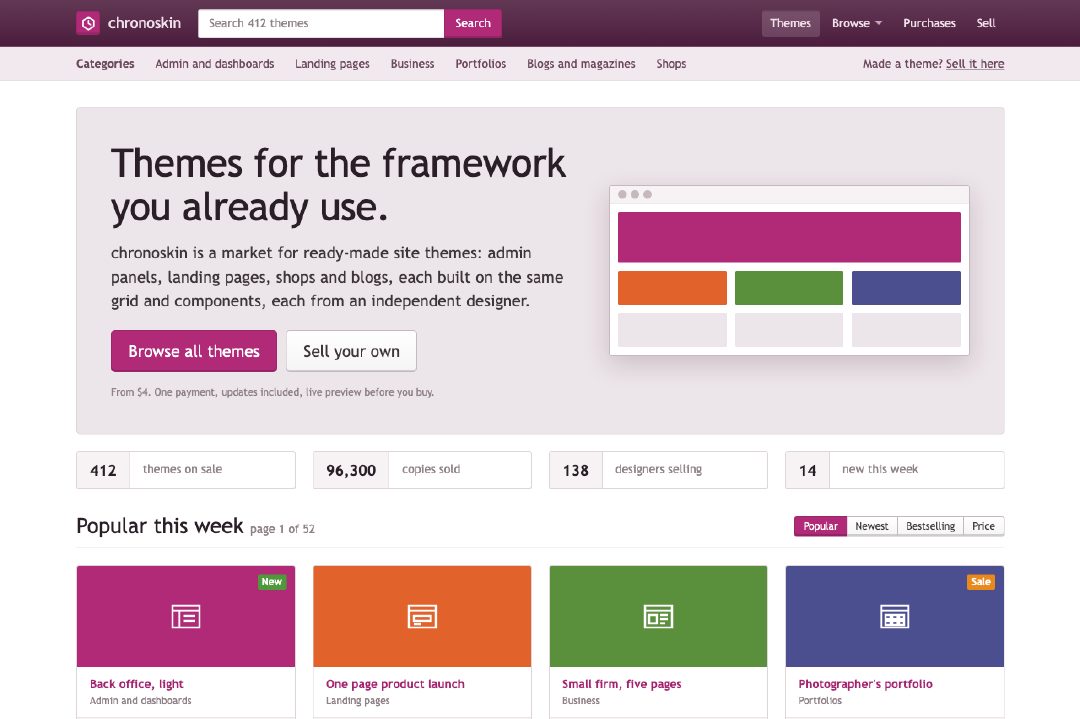
Task: Click the Sale badge on Photographer's portfolio card
Action: point(981,582)
